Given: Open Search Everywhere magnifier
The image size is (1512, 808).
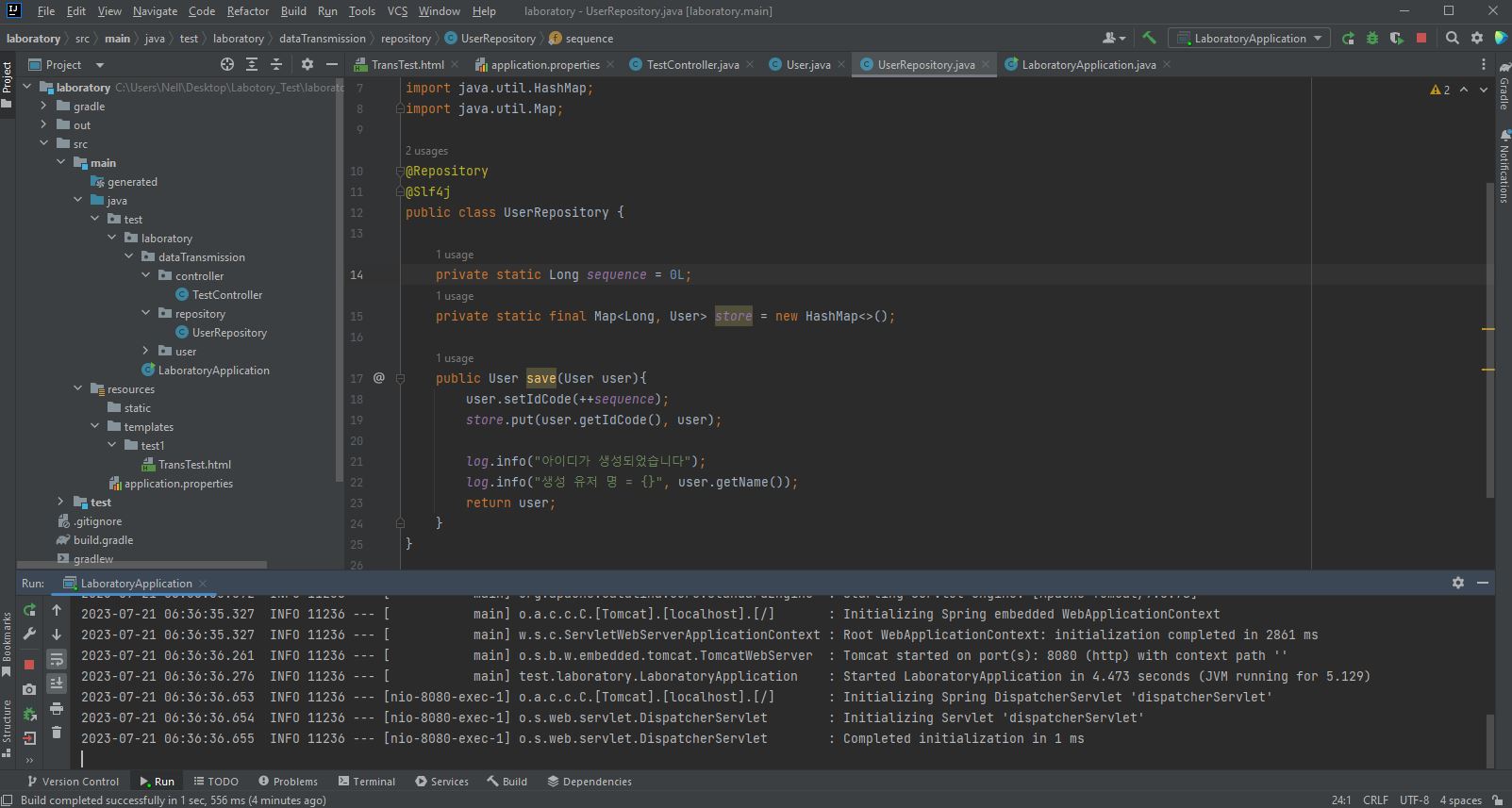Looking at the screenshot, I should pos(1453,38).
